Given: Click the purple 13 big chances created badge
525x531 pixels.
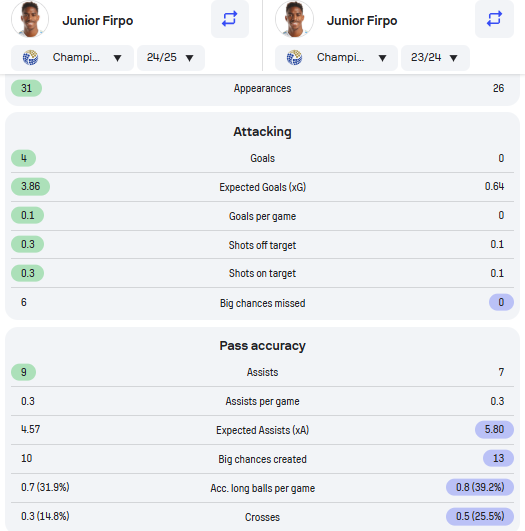Looking at the screenshot, I should 498,459.
